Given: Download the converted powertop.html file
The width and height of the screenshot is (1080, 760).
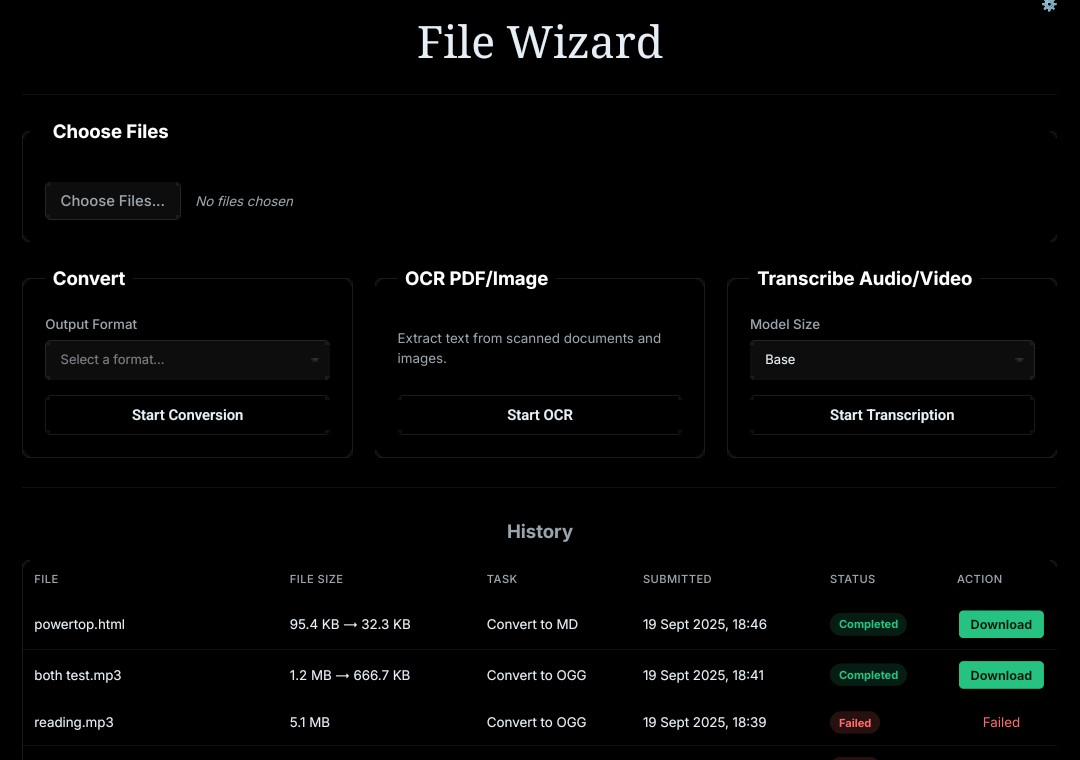Looking at the screenshot, I should click(x=1001, y=624).
